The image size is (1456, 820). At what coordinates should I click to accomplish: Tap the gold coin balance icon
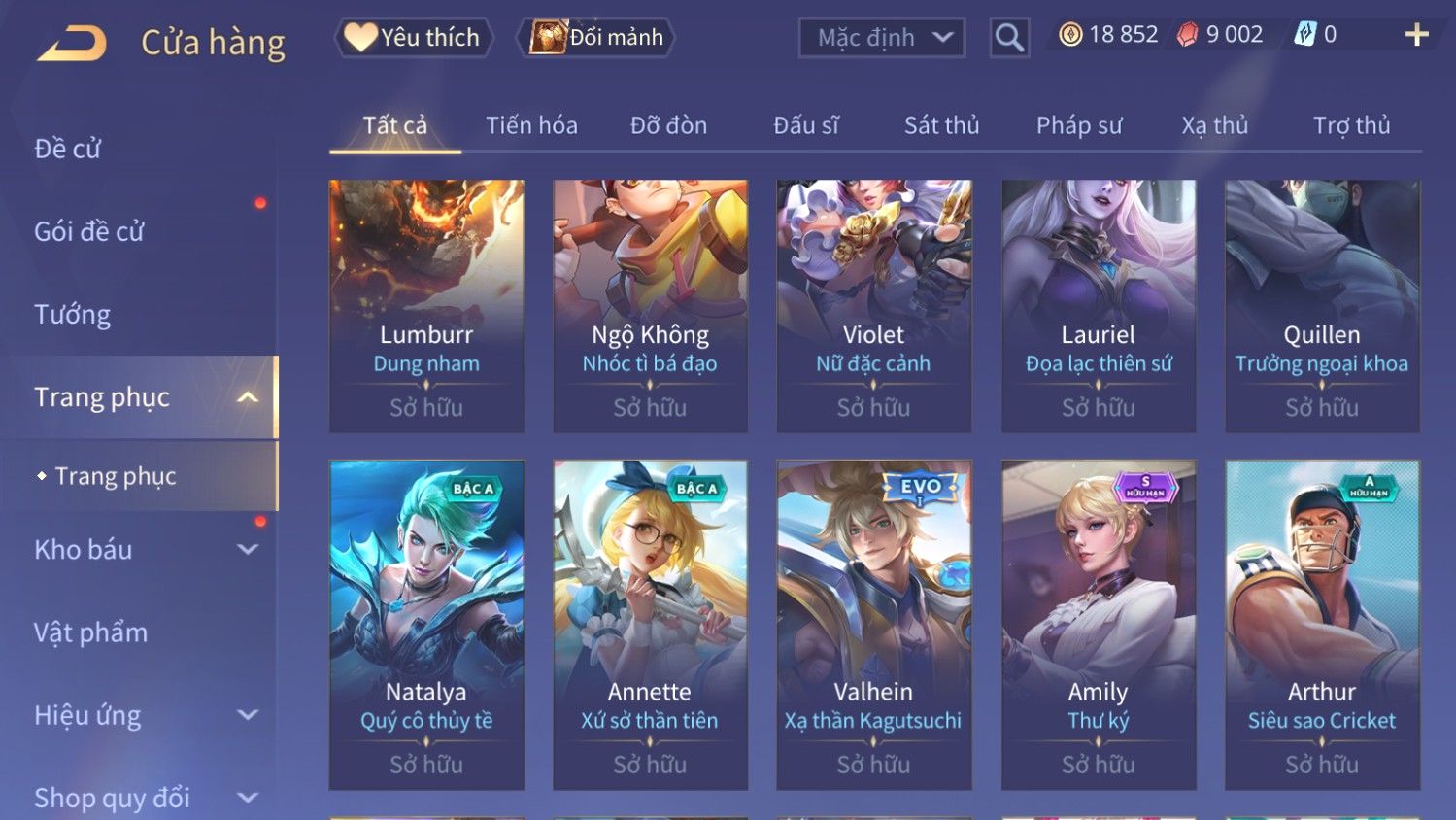click(x=1070, y=35)
